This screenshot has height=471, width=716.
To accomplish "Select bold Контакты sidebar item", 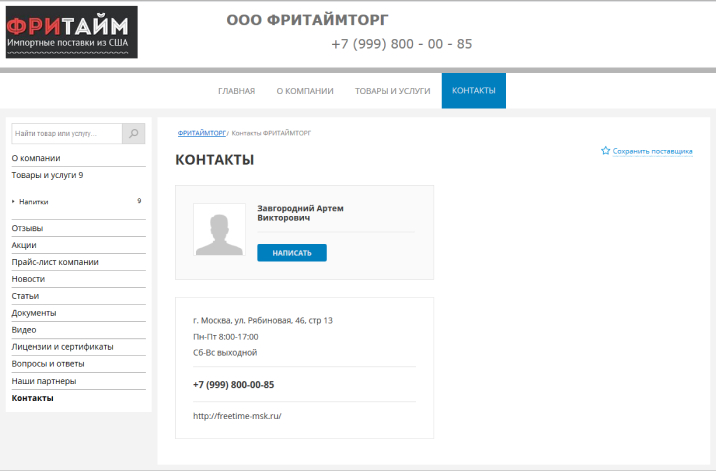I will click(32, 398).
